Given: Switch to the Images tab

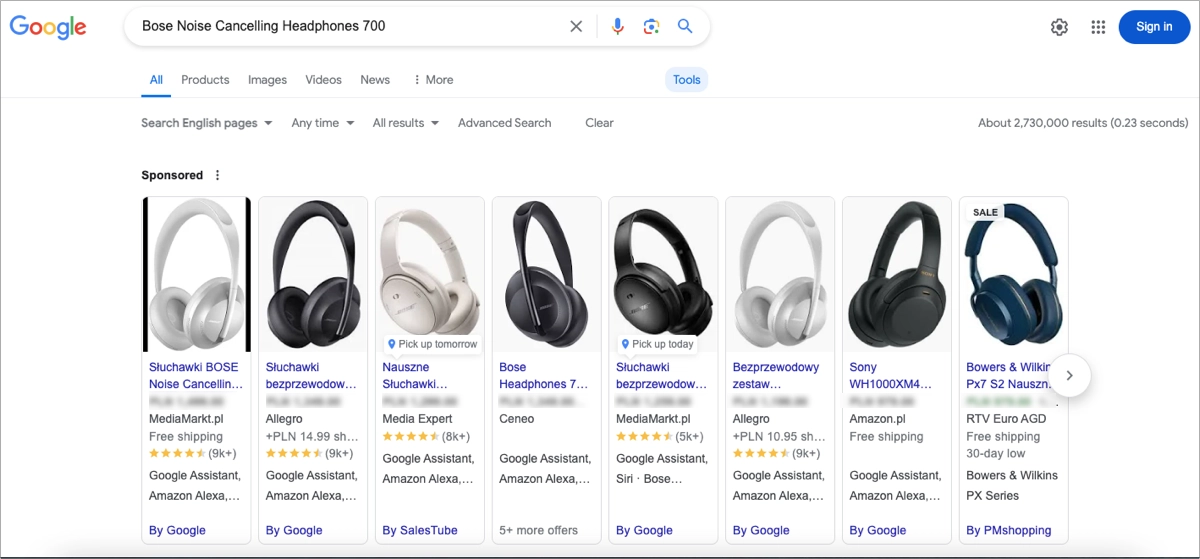Looking at the screenshot, I should (x=267, y=80).
